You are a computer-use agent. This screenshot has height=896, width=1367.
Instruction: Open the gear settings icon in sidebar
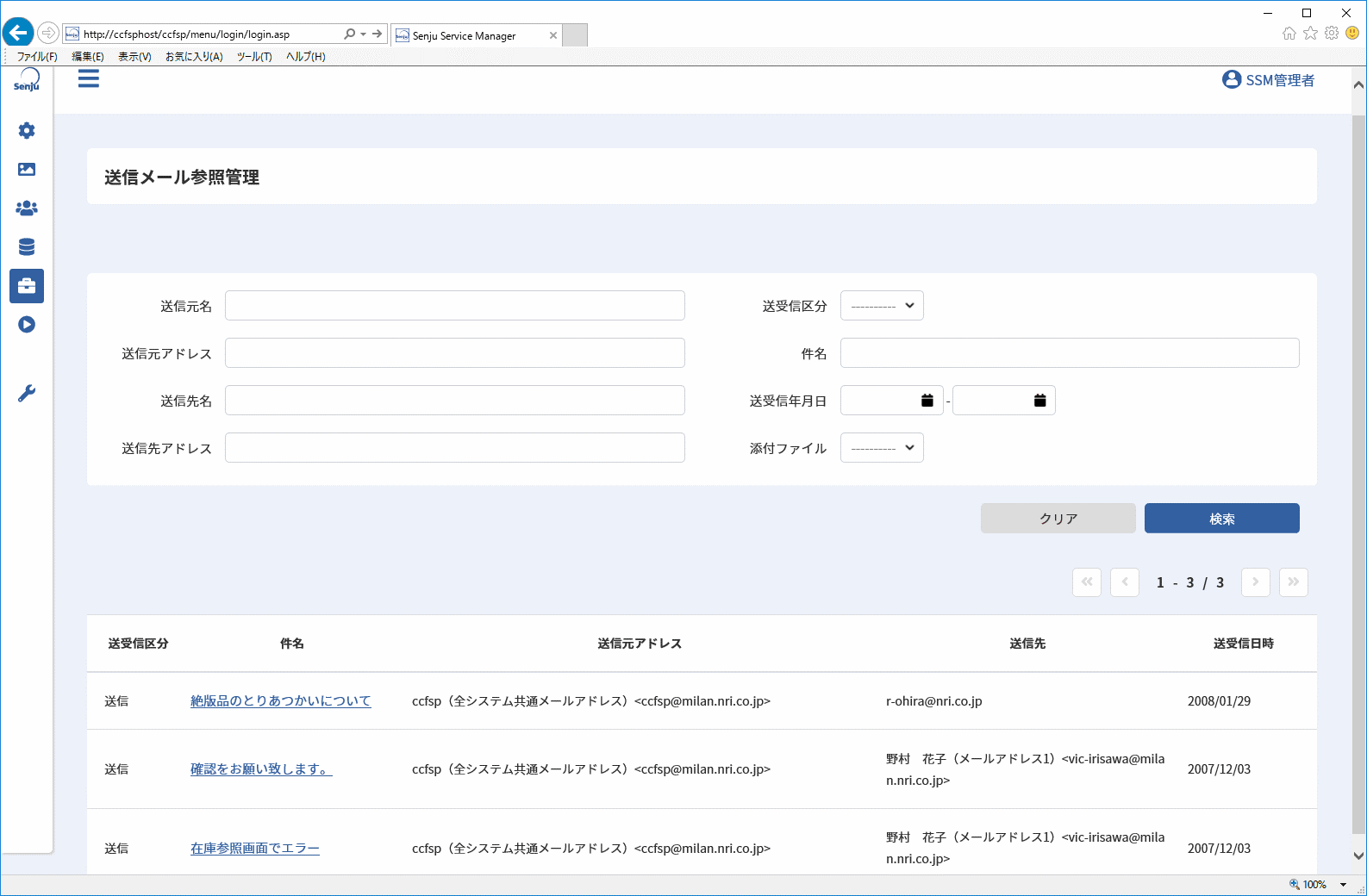(x=27, y=130)
